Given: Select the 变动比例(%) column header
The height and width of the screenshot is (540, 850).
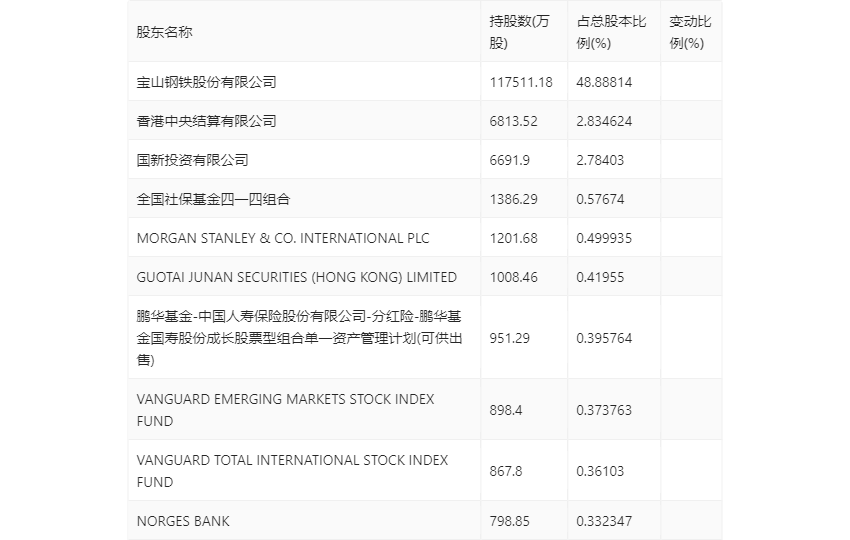Looking at the screenshot, I should coord(690,32).
